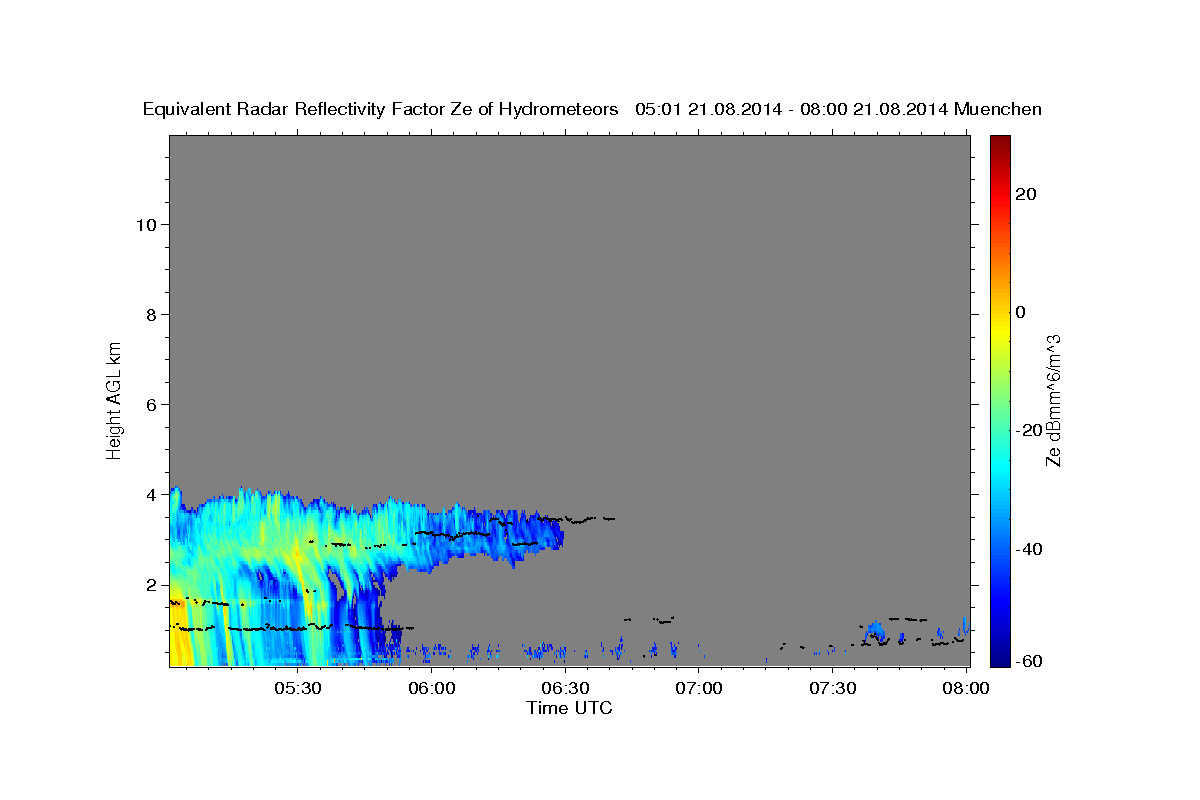1200x800 pixels.
Task: Click the plot title text
Action: (592, 109)
